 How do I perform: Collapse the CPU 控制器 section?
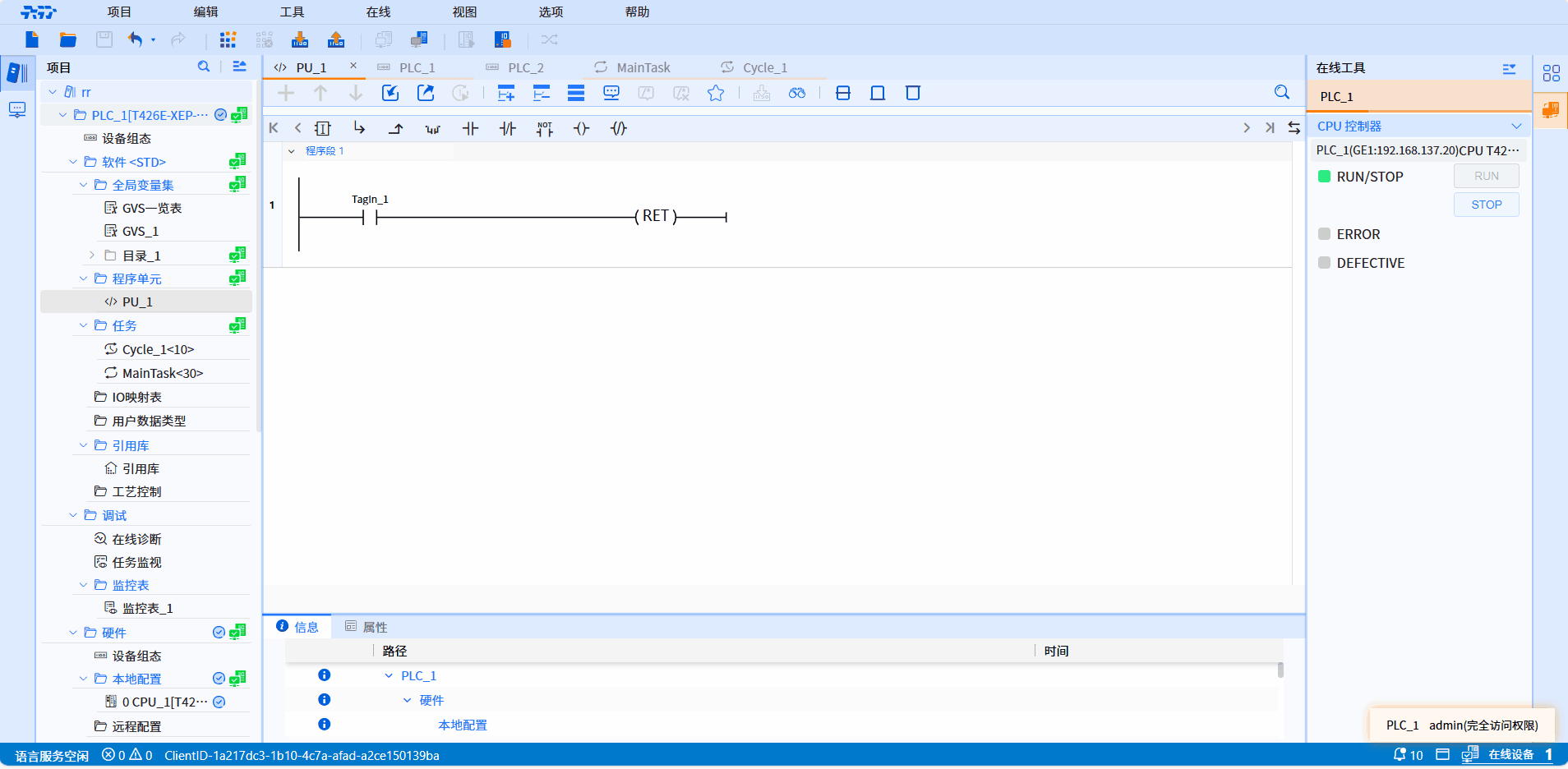click(x=1516, y=126)
